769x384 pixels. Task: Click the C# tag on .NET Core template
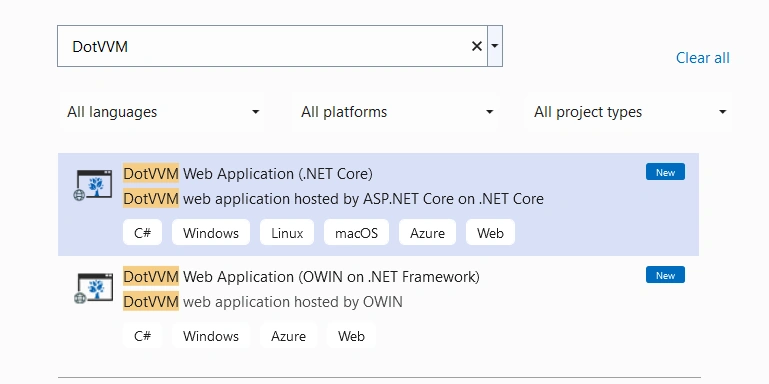click(142, 232)
